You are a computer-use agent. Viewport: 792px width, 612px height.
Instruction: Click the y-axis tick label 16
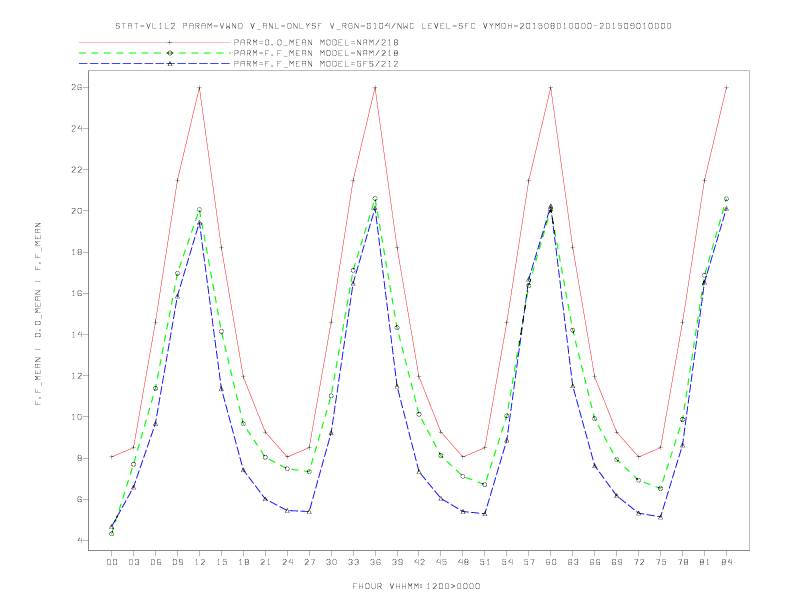(x=76, y=293)
